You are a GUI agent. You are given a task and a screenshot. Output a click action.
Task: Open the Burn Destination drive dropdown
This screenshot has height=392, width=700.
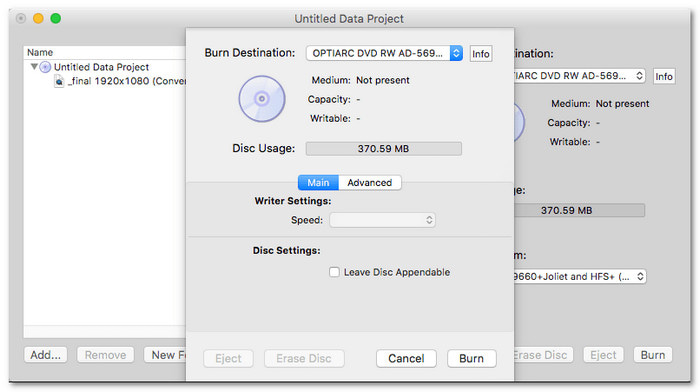384,53
